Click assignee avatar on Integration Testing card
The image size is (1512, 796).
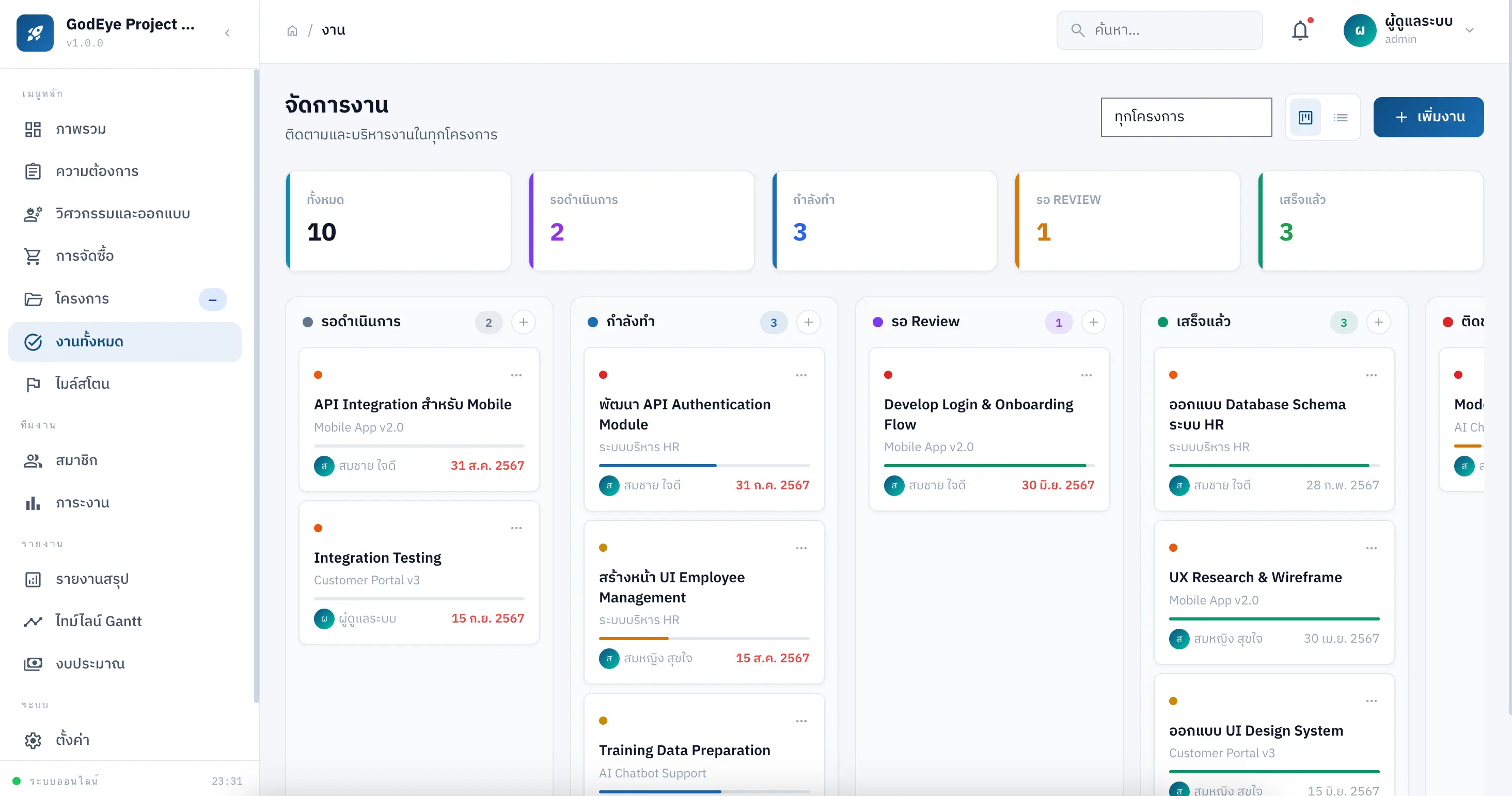click(324, 619)
